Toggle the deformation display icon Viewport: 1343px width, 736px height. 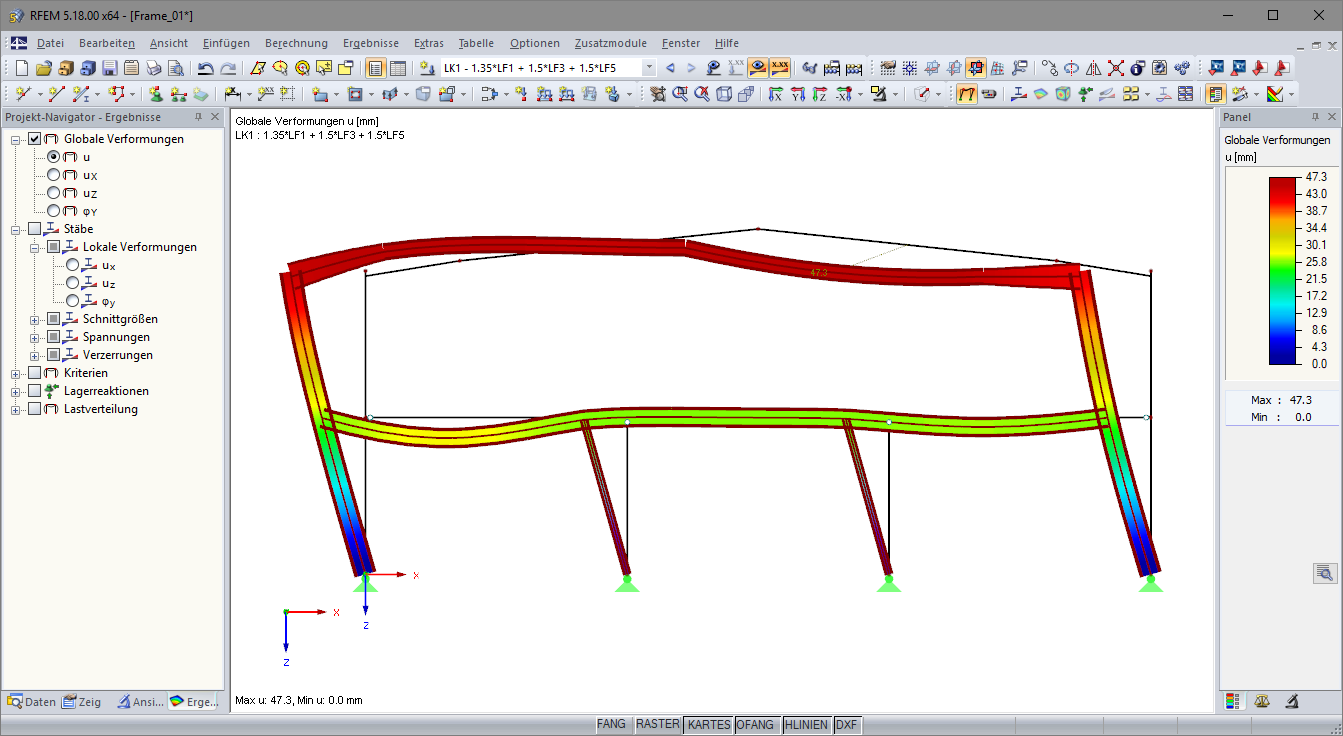[x=967, y=94]
